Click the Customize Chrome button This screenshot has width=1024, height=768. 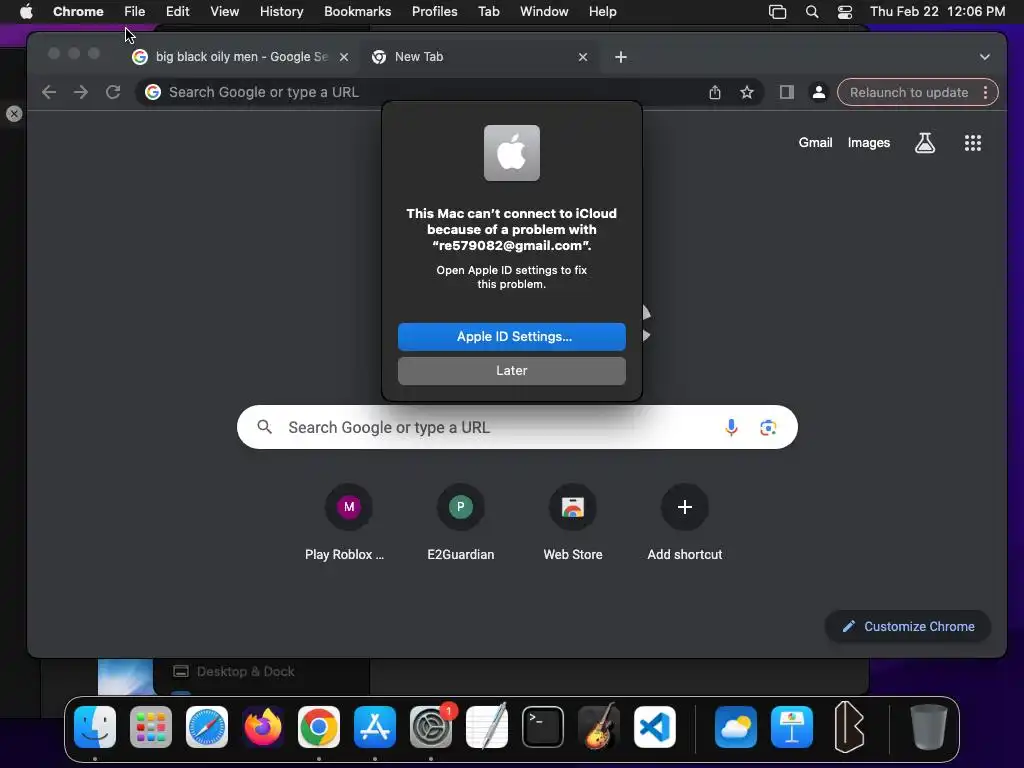[908, 626]
